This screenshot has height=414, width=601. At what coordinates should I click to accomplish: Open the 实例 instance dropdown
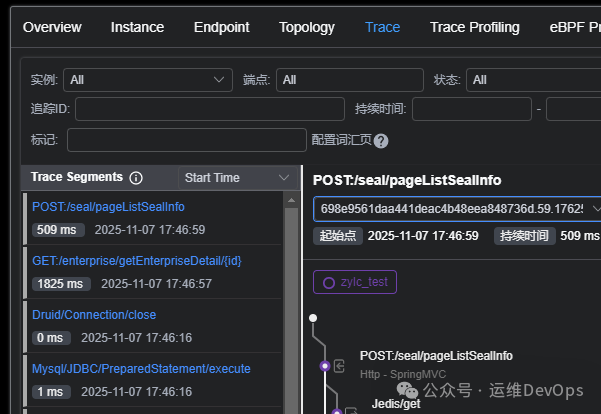coord(148,80)
